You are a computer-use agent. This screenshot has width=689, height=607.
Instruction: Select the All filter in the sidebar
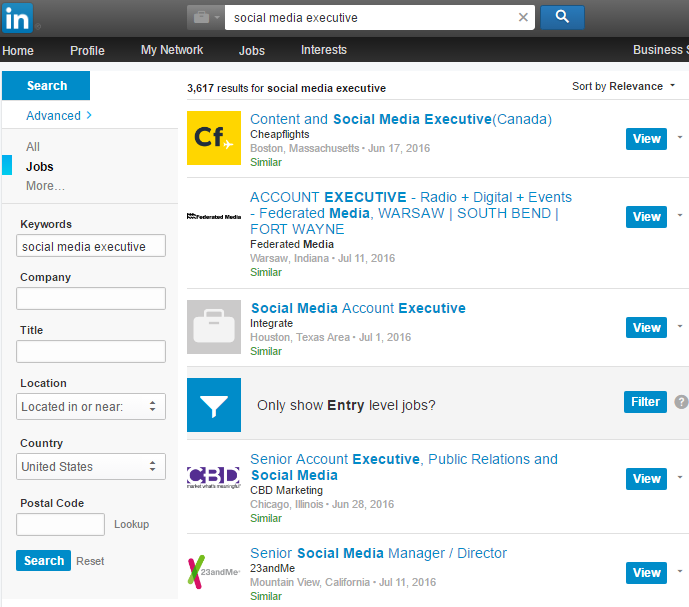point(33,147)
